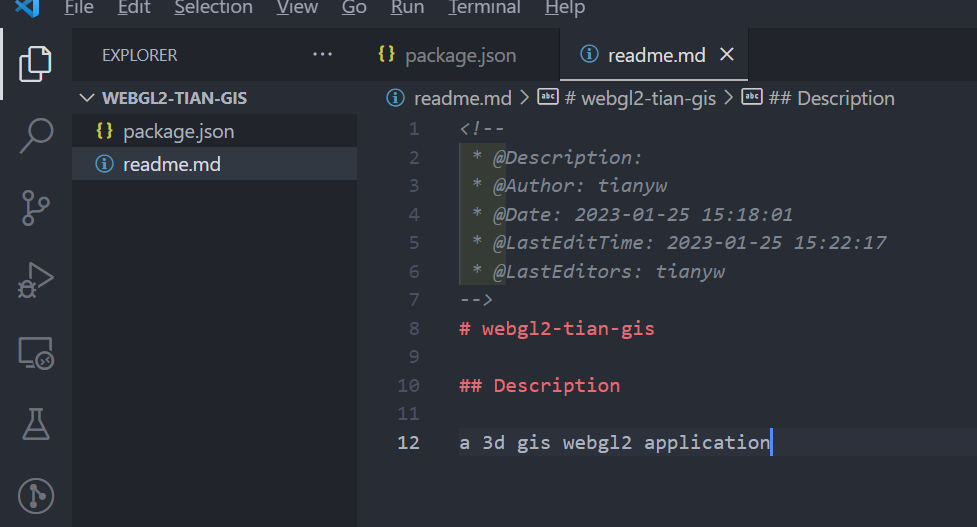Open the Run menu
This screenshot has height=527, width=977.
tap(407, 7)
